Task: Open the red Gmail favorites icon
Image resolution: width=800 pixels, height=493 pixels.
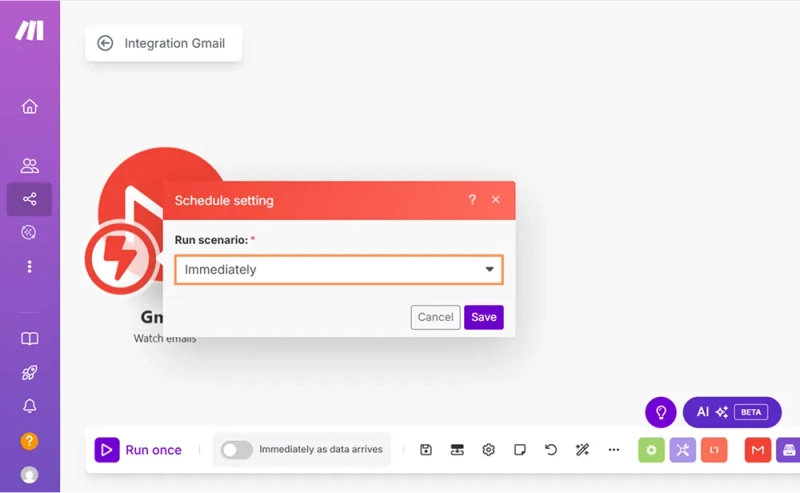Action: (758, 450)
